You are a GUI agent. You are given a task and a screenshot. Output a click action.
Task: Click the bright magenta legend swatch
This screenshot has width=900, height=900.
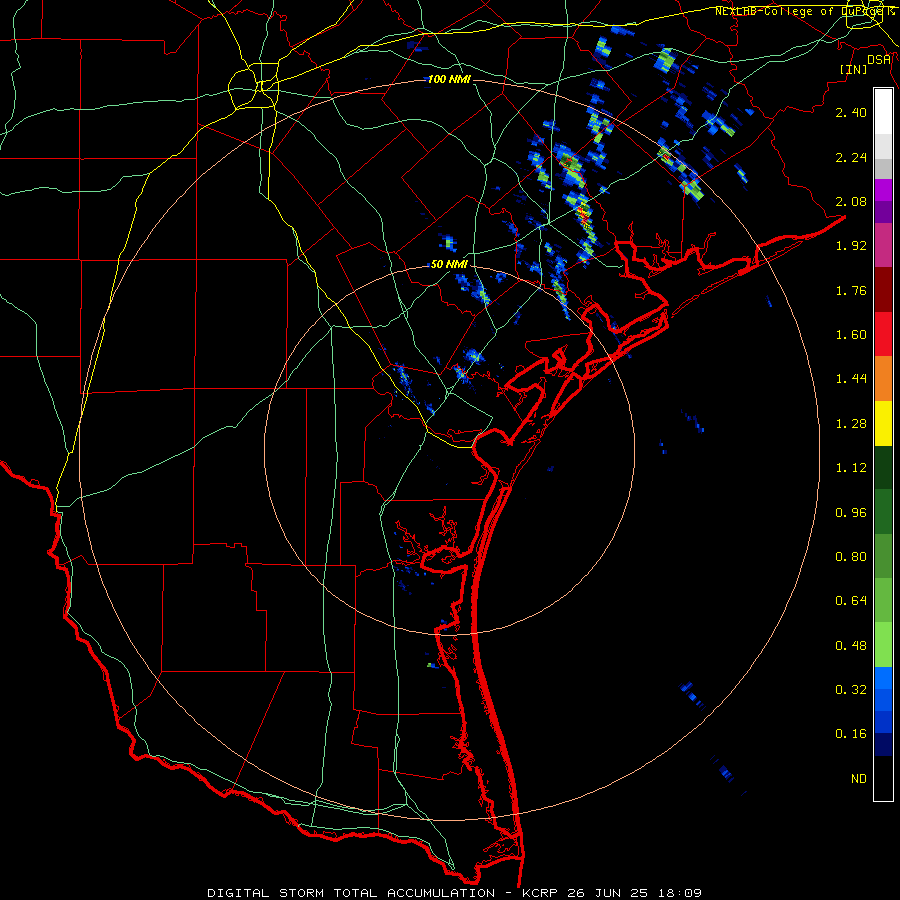[x=883, y=190]
